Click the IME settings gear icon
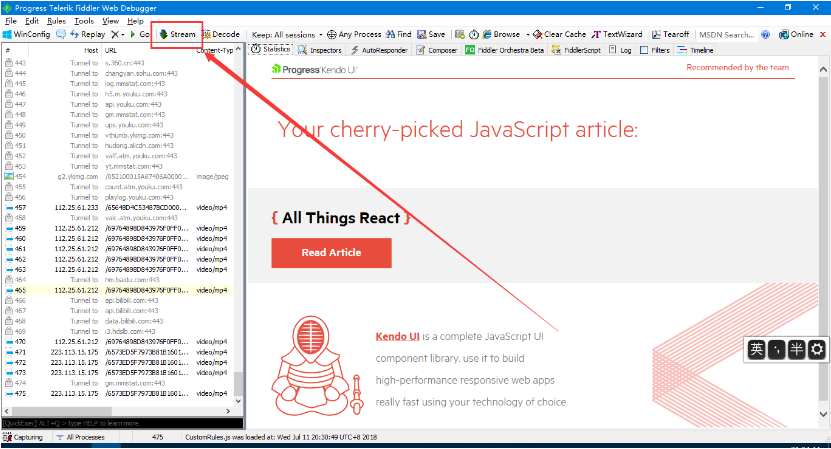Image resolution: width=831 pixels, height=449 pixels. [x=817, y=349]
